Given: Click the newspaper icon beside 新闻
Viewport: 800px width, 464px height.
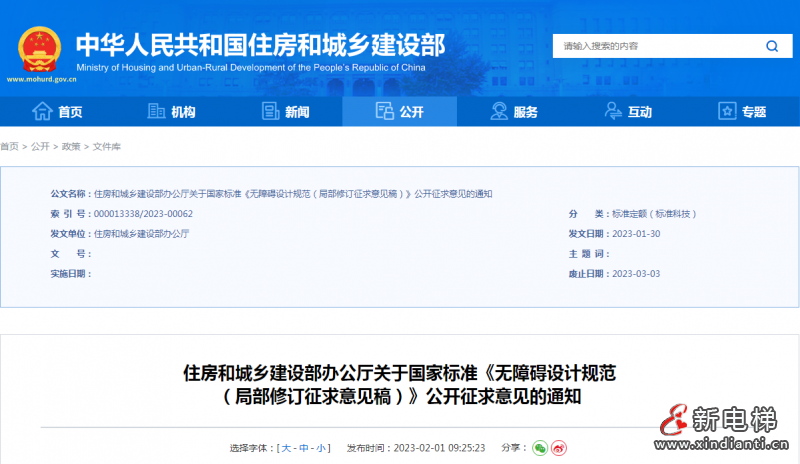Looking at the screenshot, I should 270,111.
